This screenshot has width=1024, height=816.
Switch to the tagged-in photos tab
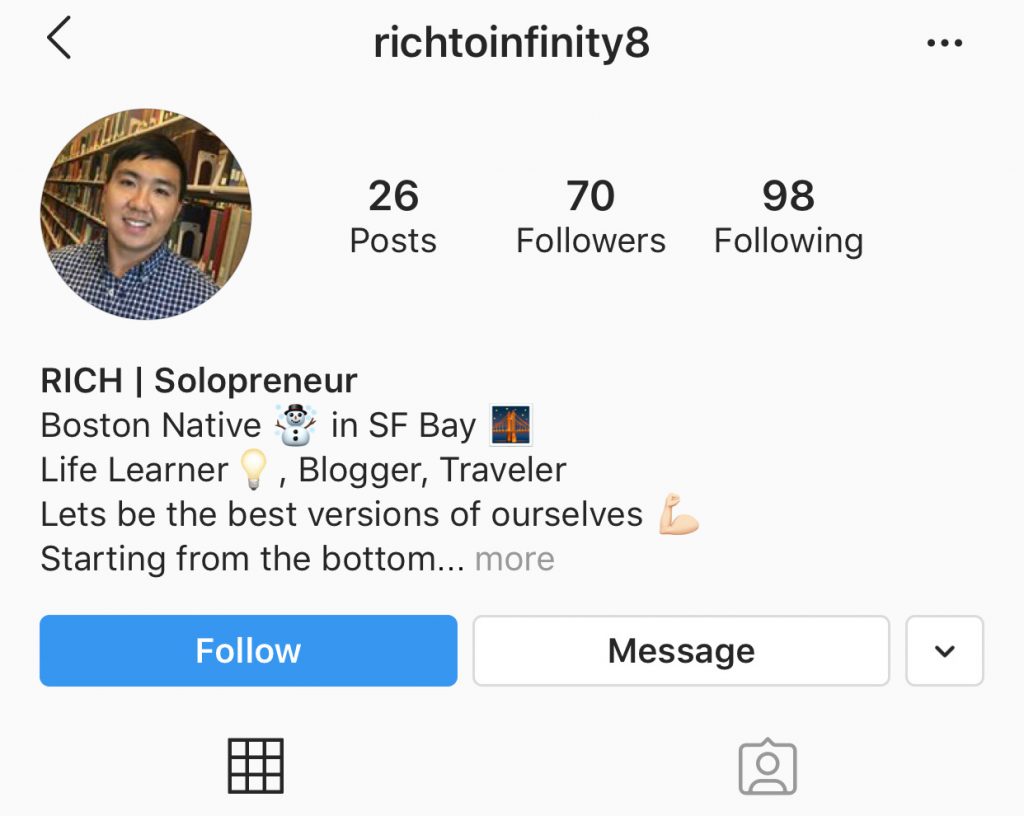click(x=768, y=765)
